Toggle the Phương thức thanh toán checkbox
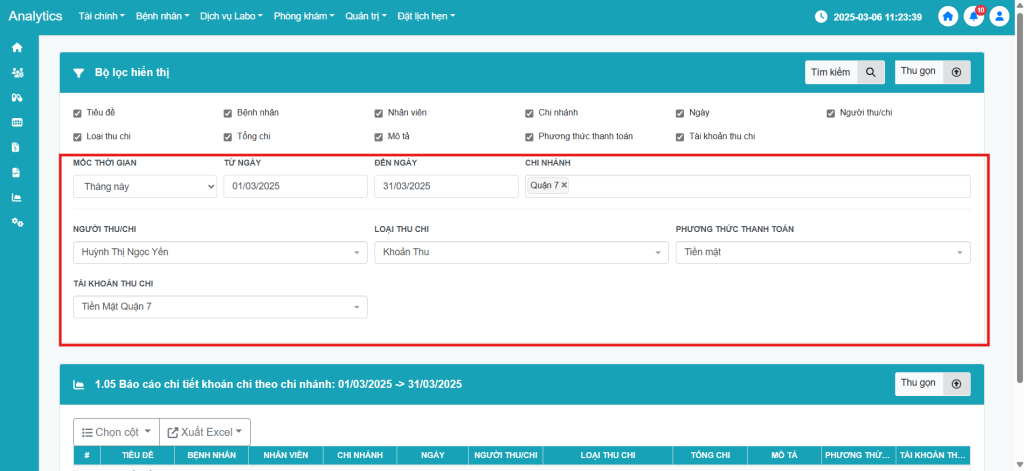This screenshot has height=471, width=1024. coord(530,137)
